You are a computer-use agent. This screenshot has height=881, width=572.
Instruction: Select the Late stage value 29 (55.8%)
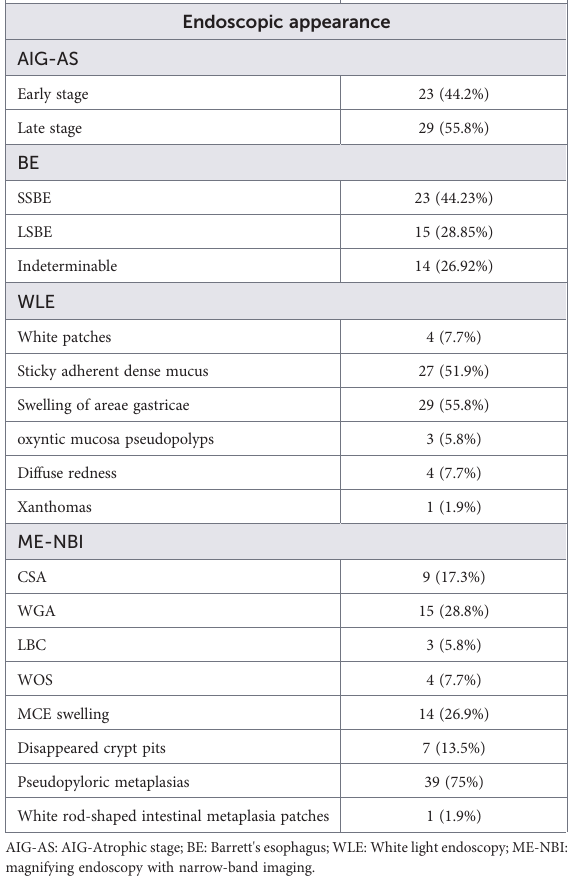point(453,128)
